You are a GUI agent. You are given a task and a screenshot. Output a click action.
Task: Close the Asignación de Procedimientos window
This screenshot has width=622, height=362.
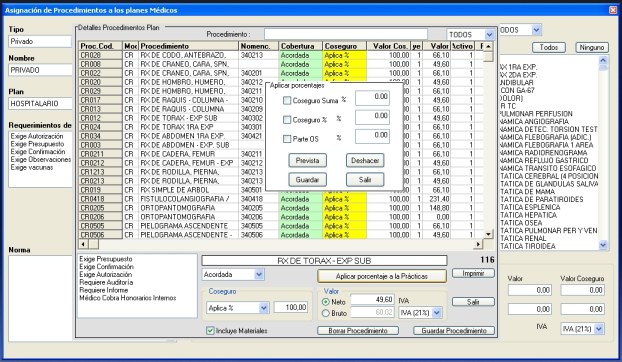(613, 10)
